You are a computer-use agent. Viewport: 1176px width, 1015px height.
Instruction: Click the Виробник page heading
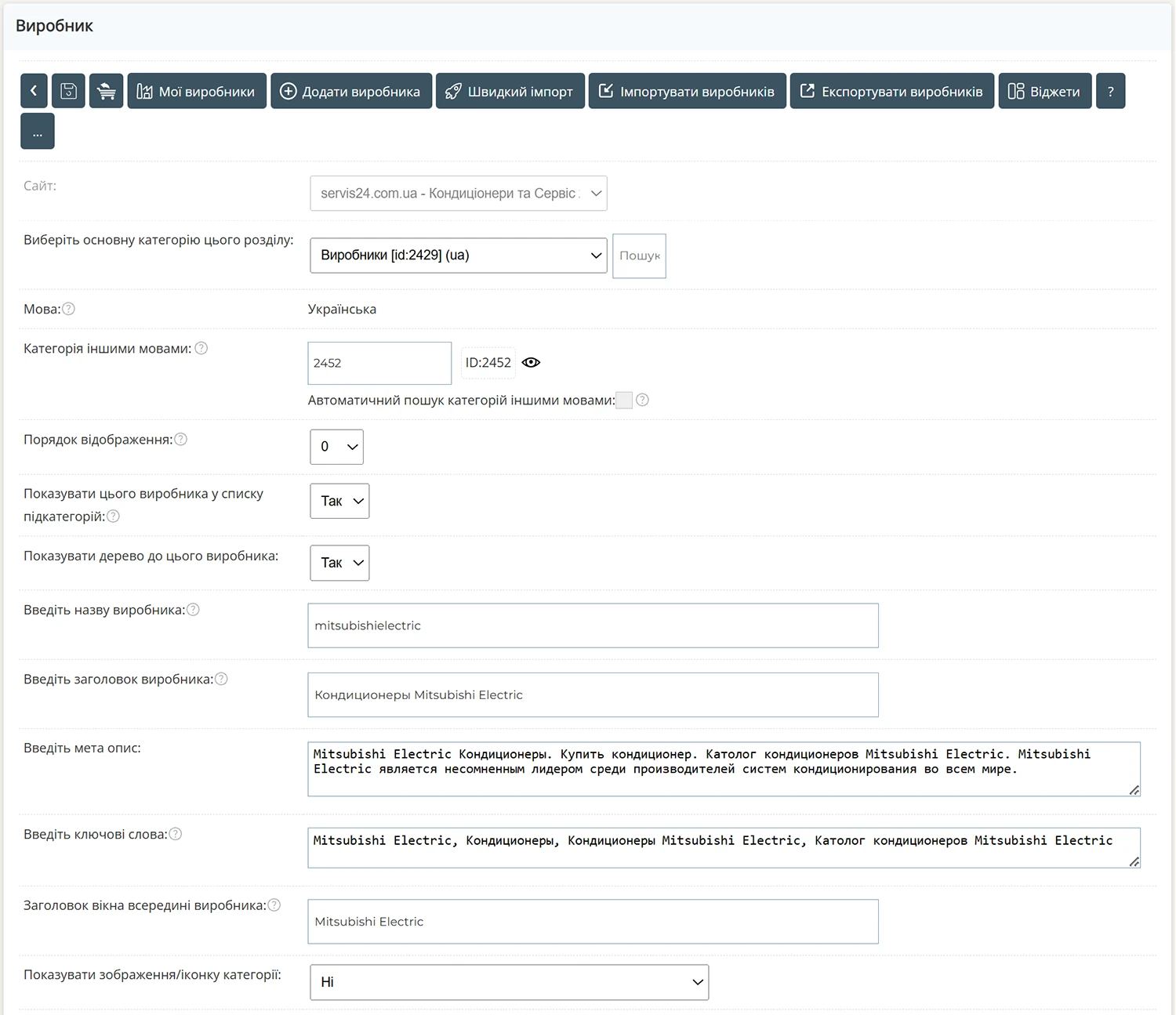[54, 26]
